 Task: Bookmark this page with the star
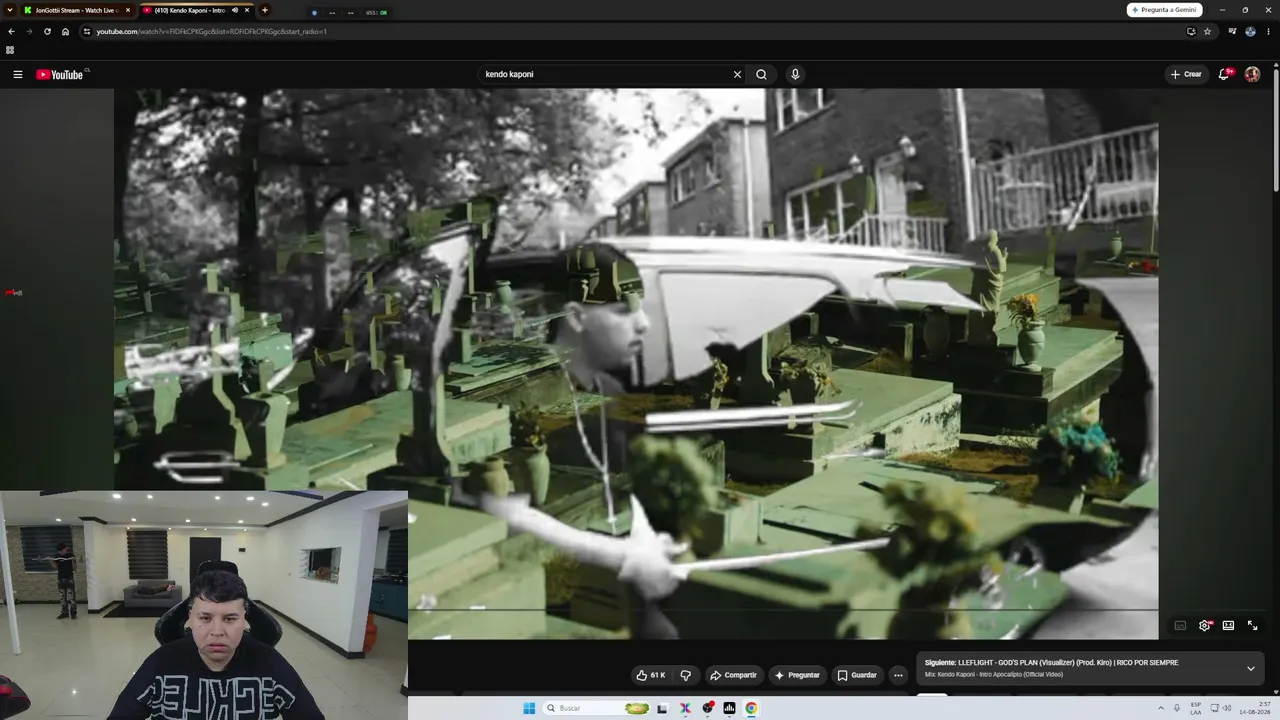1207,31
